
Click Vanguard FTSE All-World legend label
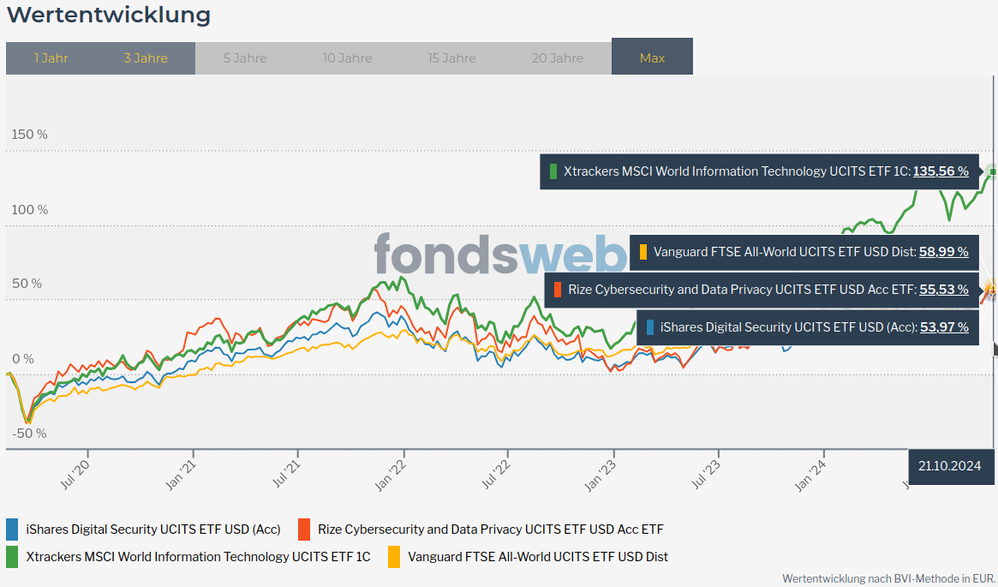tap(538, 556)
